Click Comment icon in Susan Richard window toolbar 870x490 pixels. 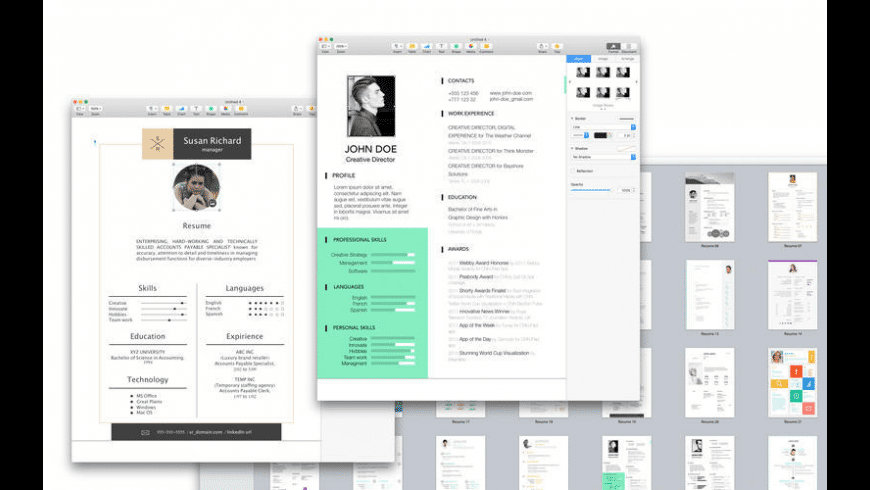click(x=241, y=109)
